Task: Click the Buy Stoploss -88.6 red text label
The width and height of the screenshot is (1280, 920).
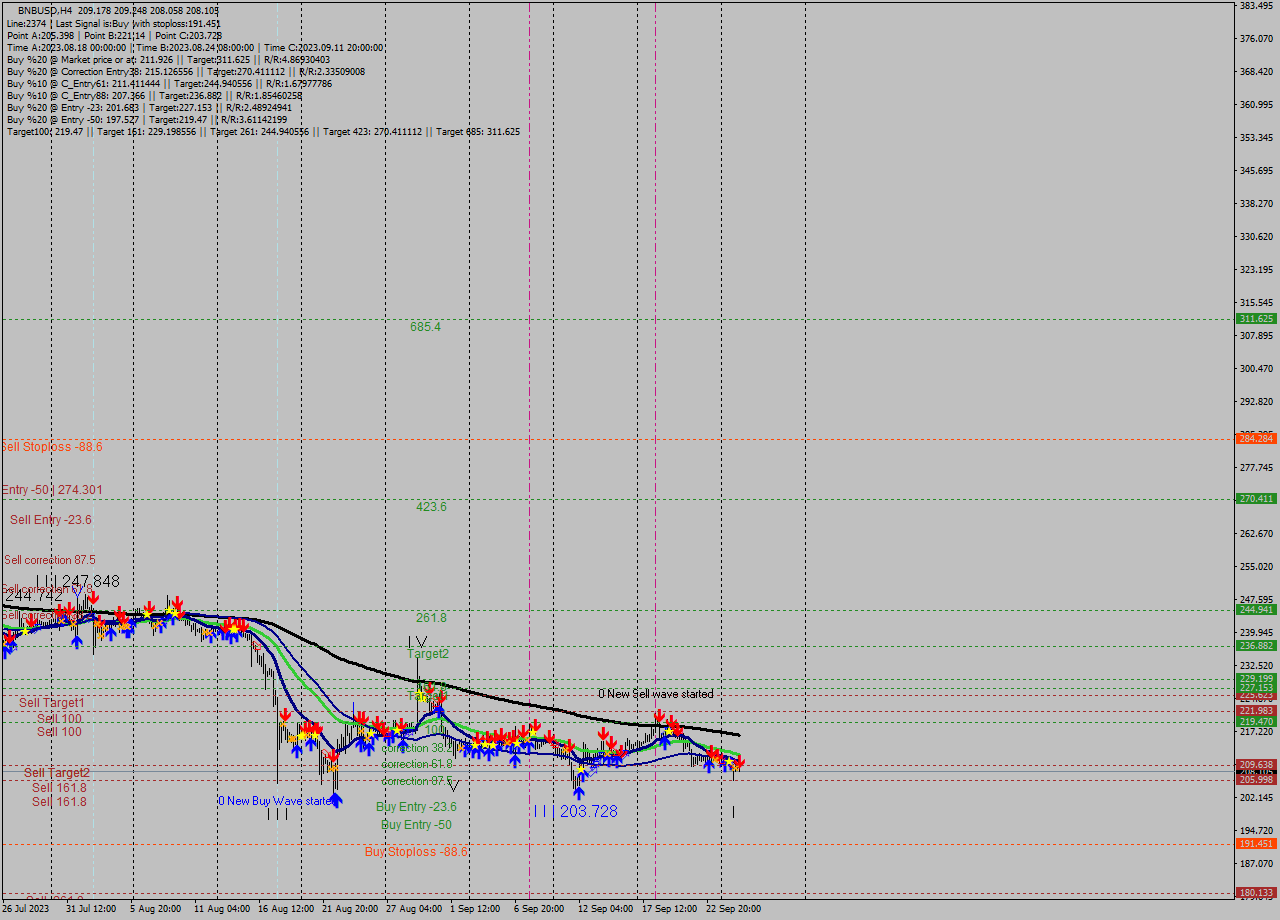Action: point(416,852)
